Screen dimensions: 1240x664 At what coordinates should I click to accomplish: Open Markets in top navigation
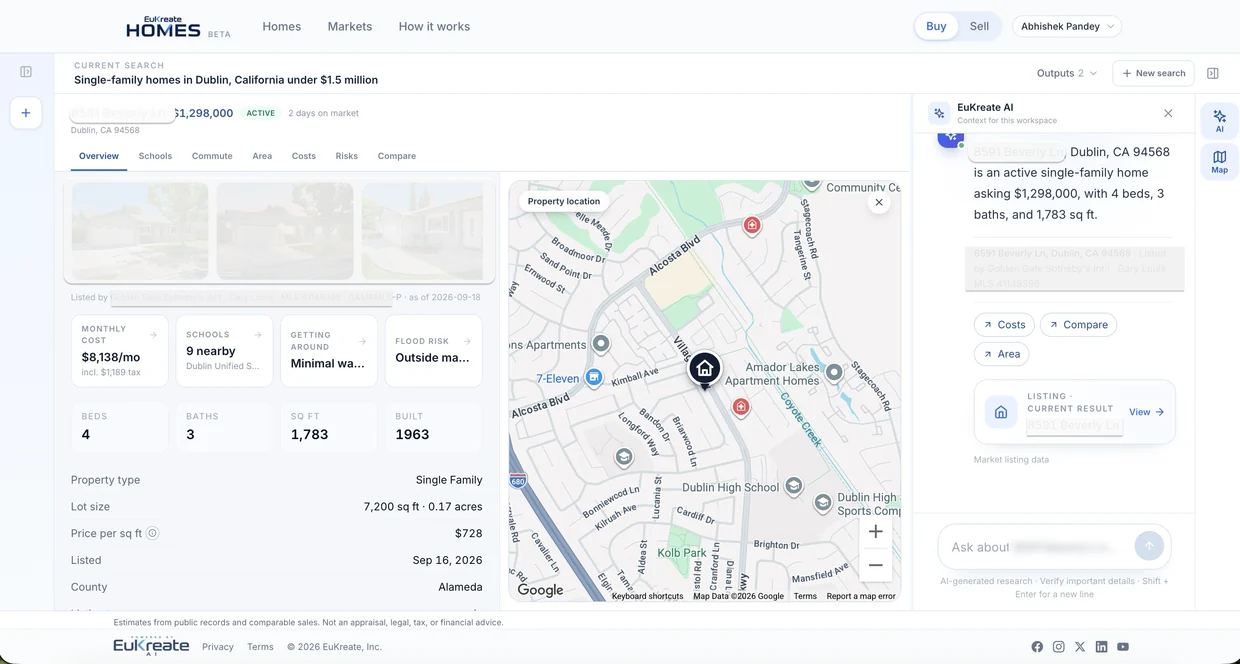click(x=350, y=27)
